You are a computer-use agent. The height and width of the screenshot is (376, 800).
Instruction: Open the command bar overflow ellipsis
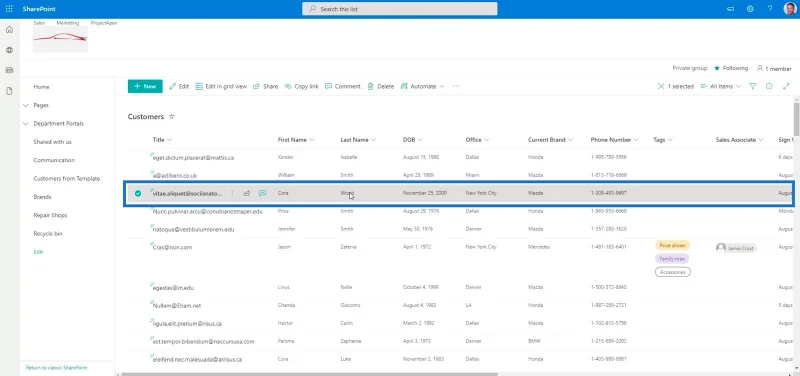(x=456, y=86)
